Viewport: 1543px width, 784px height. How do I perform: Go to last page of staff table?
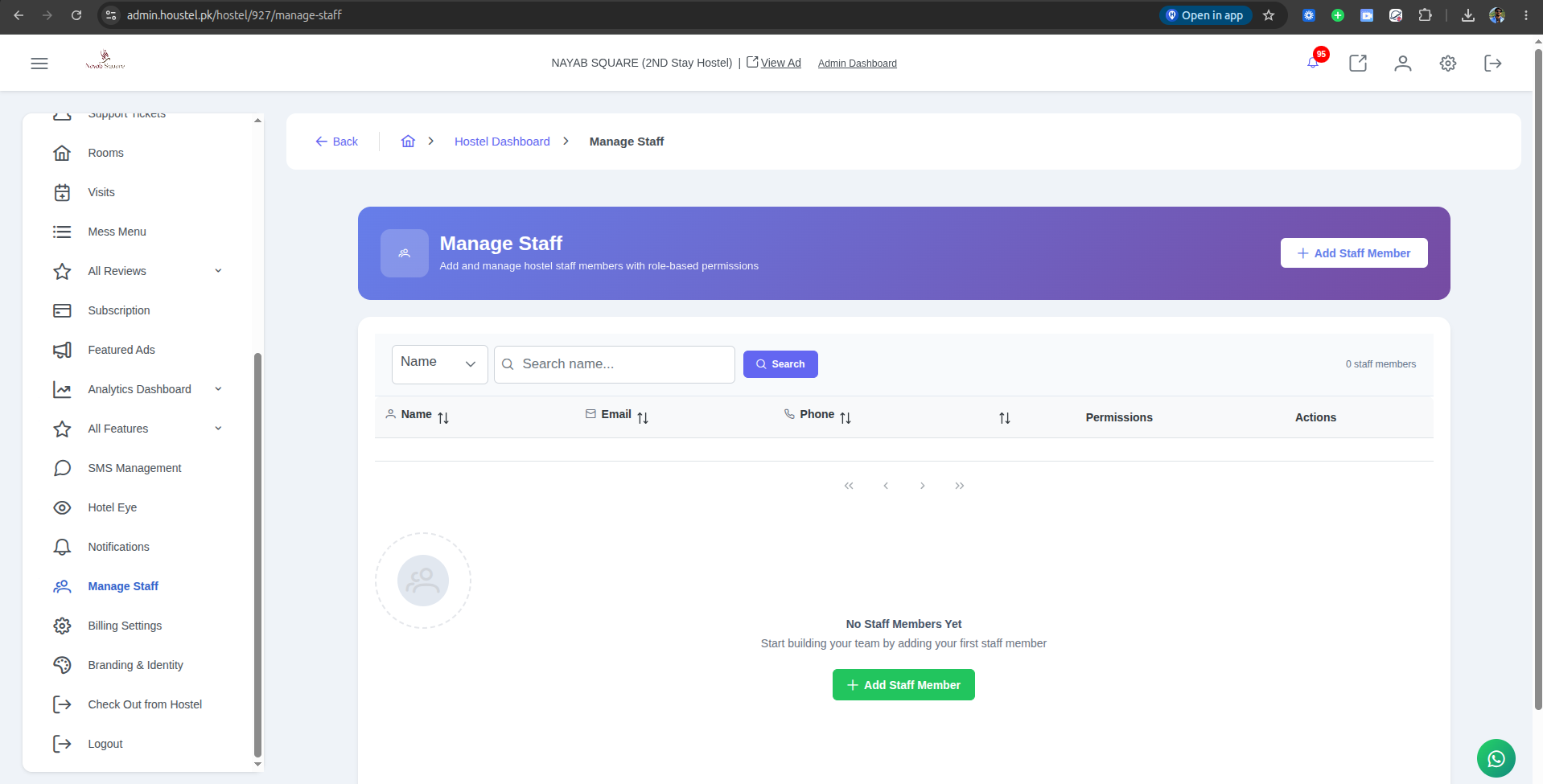tap(960, 486)
